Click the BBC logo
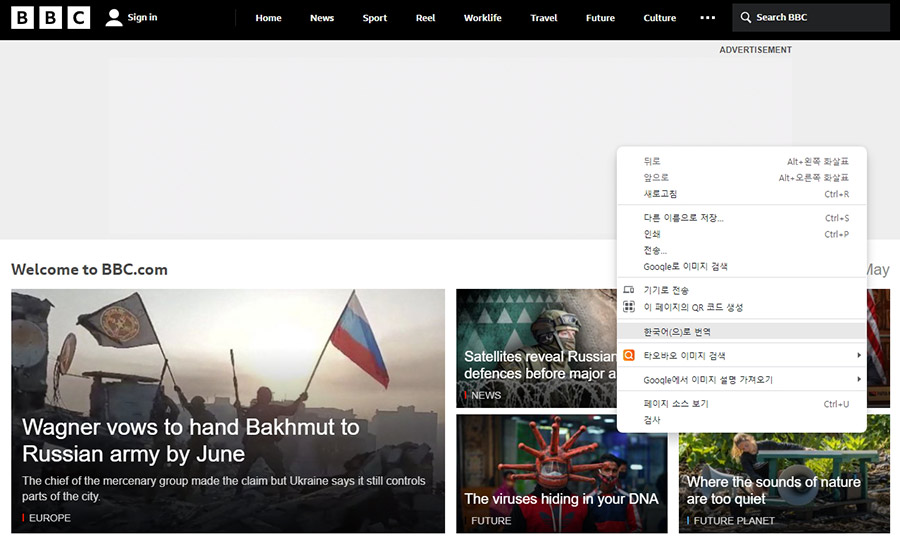Image resolution: width=900 pixels, height=551 pixels. point(51,18)
